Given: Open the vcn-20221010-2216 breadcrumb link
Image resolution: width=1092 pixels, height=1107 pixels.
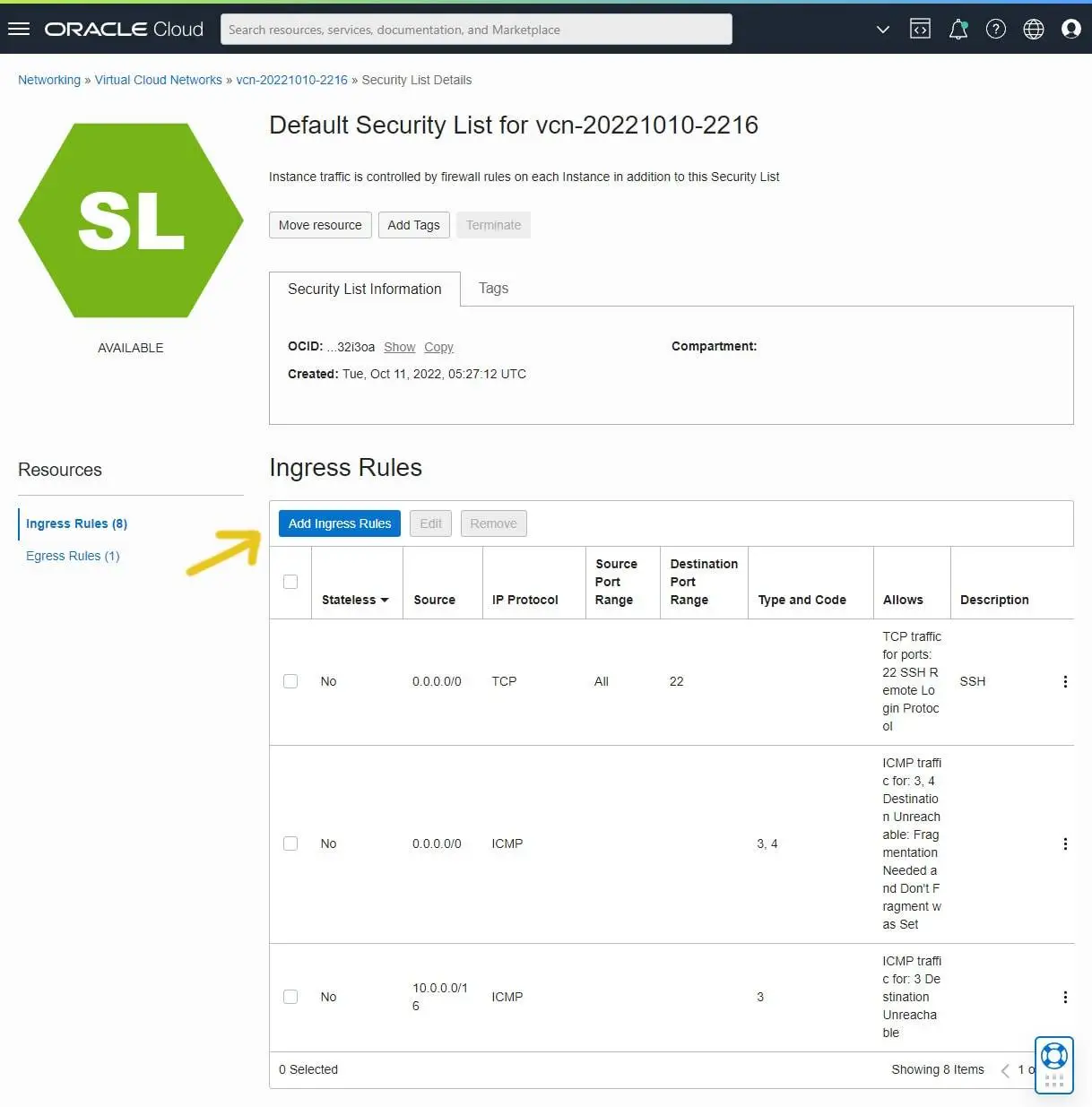Looking at the screenshot, I should tap(291, 80).
